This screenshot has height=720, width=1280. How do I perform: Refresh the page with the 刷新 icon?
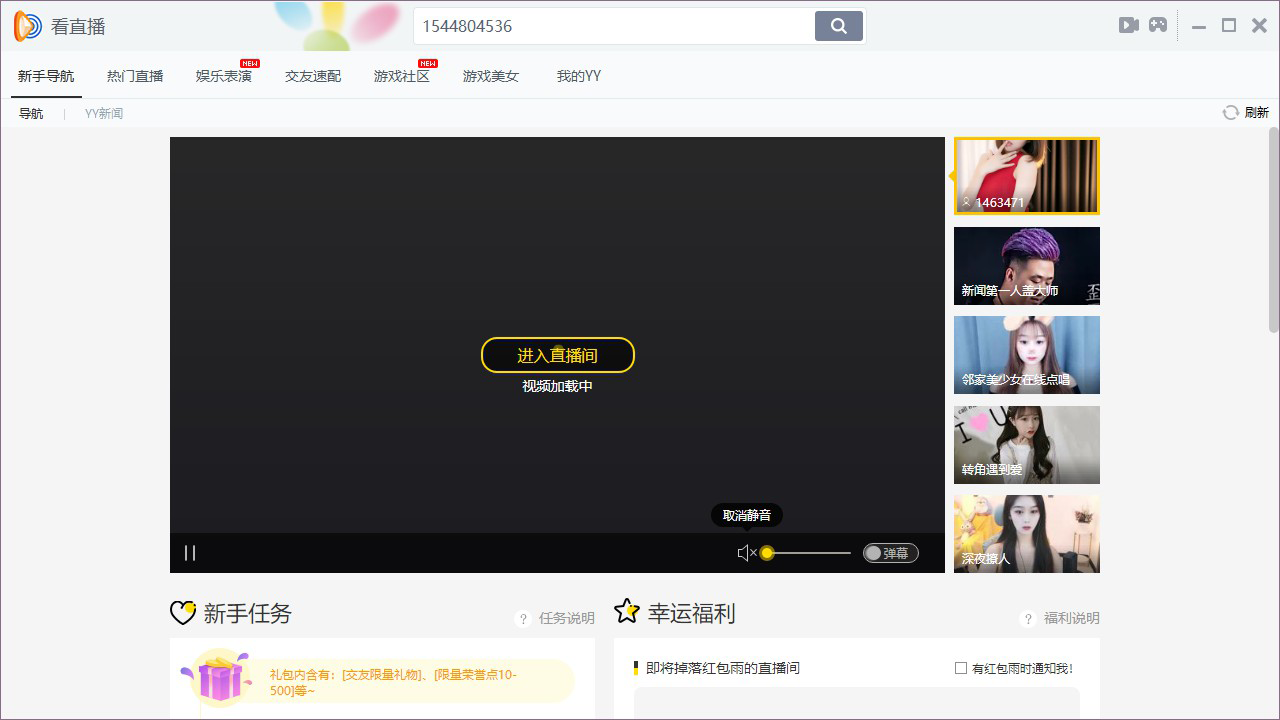click(x=1230, y=112)
